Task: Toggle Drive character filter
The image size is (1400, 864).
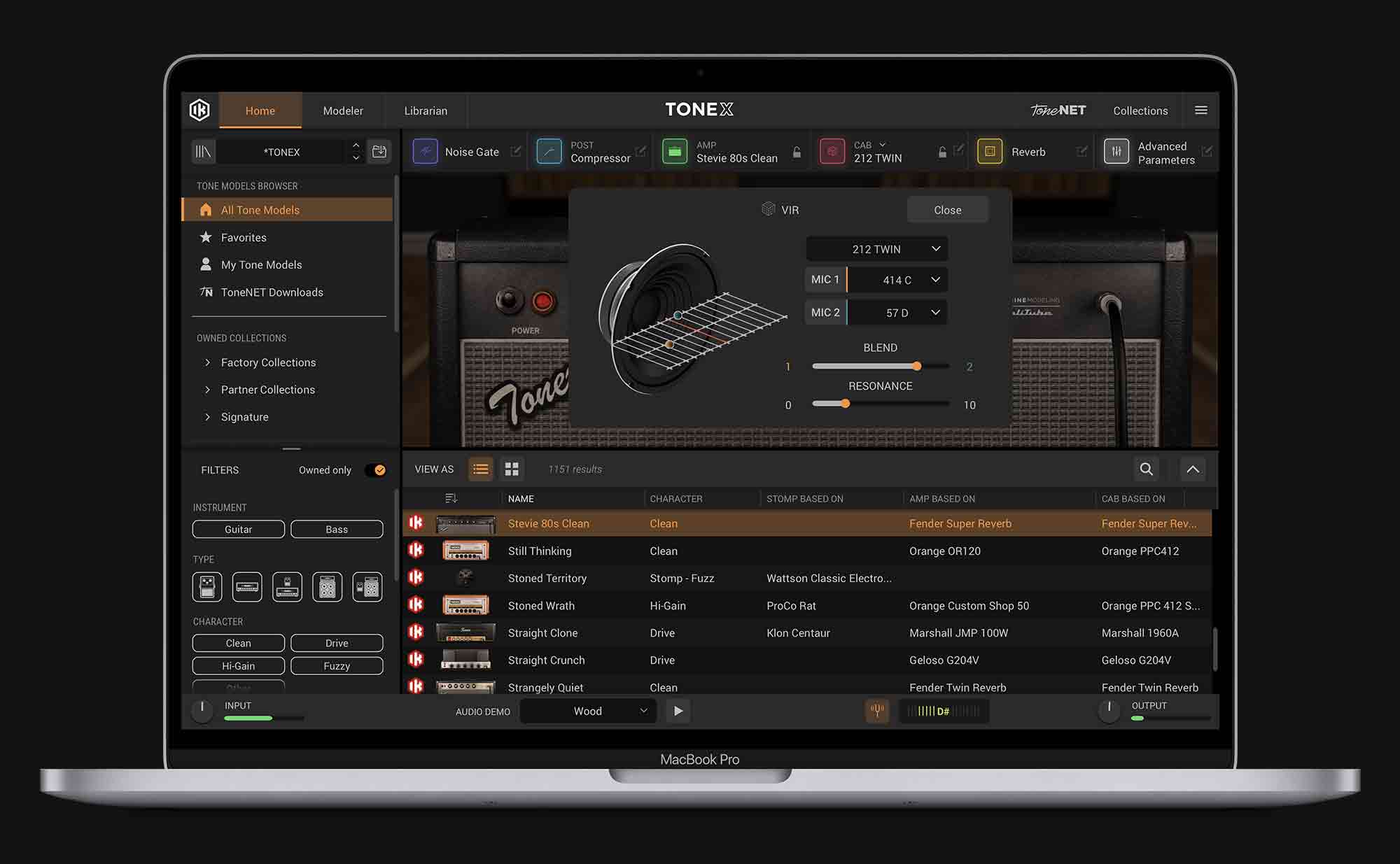Action: [337, 643]
